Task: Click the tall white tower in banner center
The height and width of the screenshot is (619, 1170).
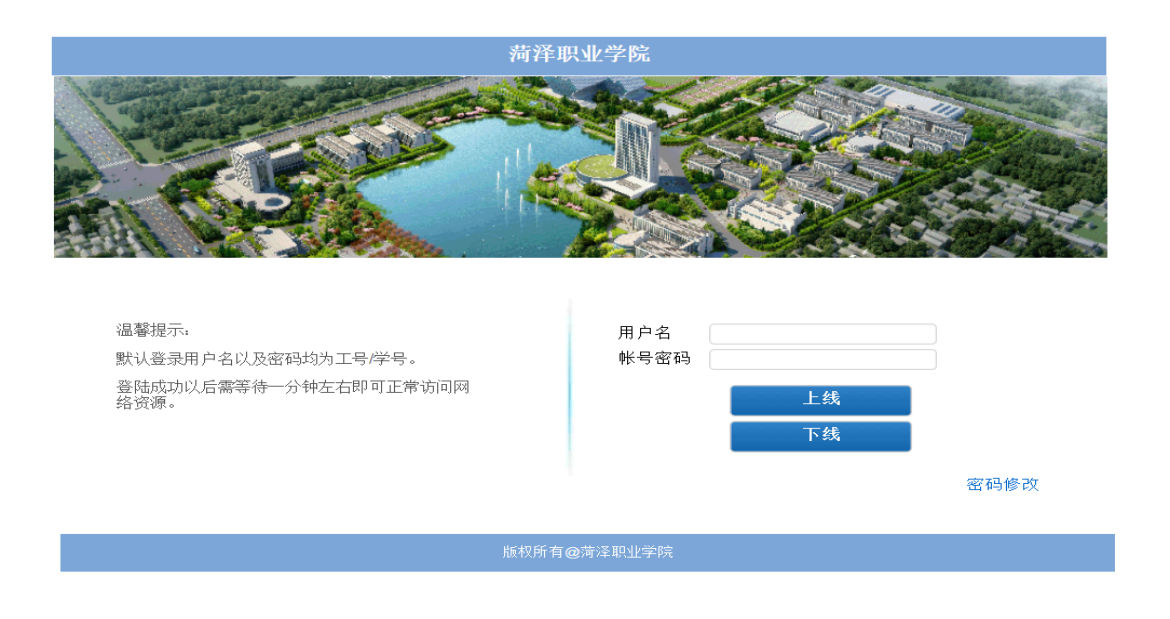Action: click(634, 148)
